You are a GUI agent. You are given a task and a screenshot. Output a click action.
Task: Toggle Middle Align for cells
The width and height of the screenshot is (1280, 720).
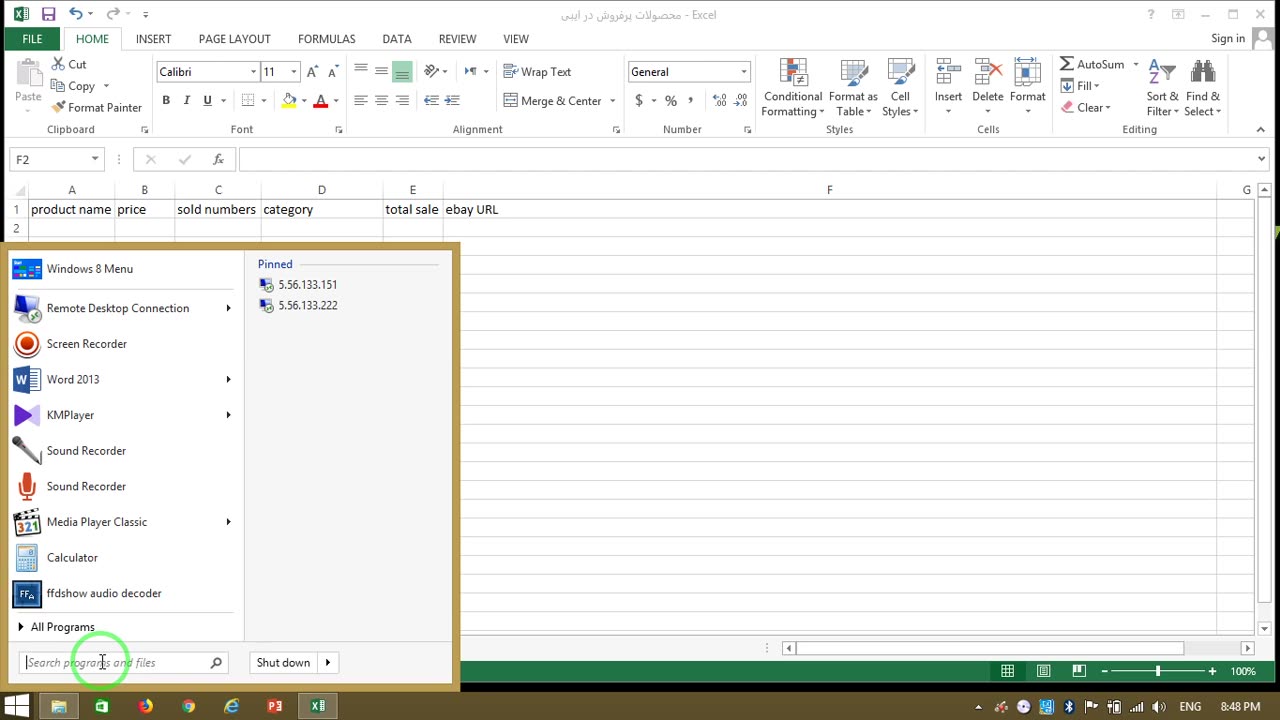381,71
